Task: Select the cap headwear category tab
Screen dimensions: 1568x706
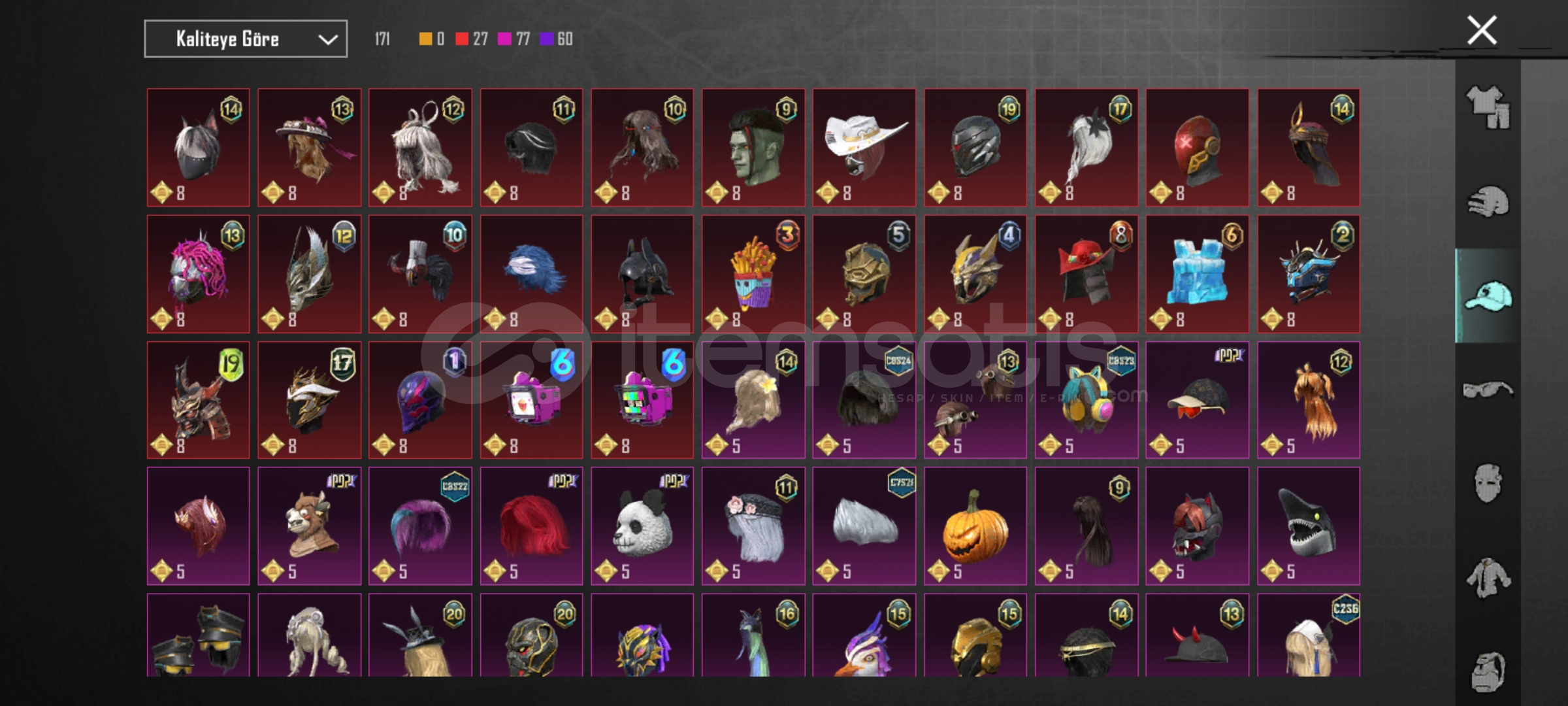Action: click(x=1488, y=295)
